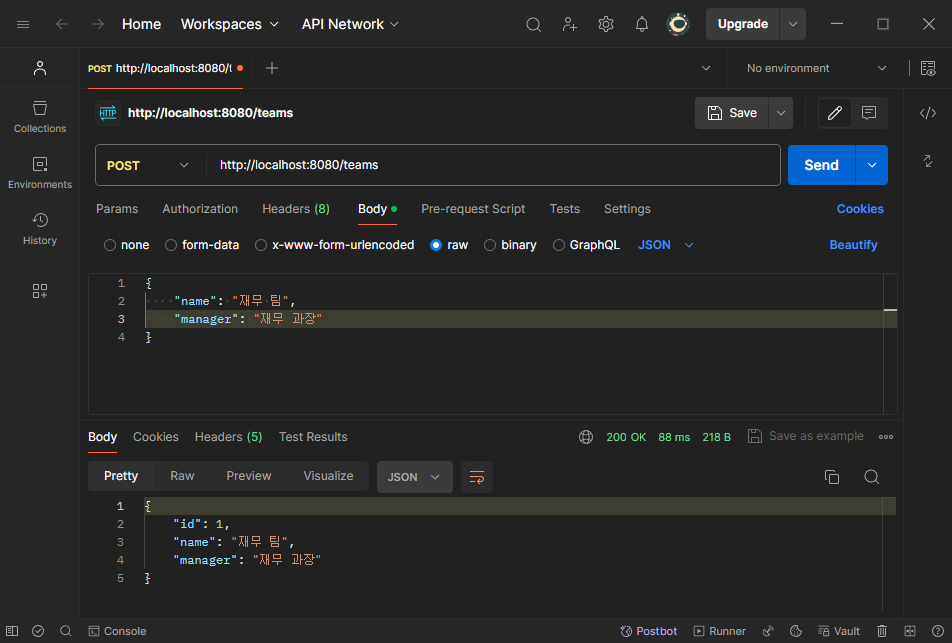Open the Upgrade dropdown arrow

[793, 24]
